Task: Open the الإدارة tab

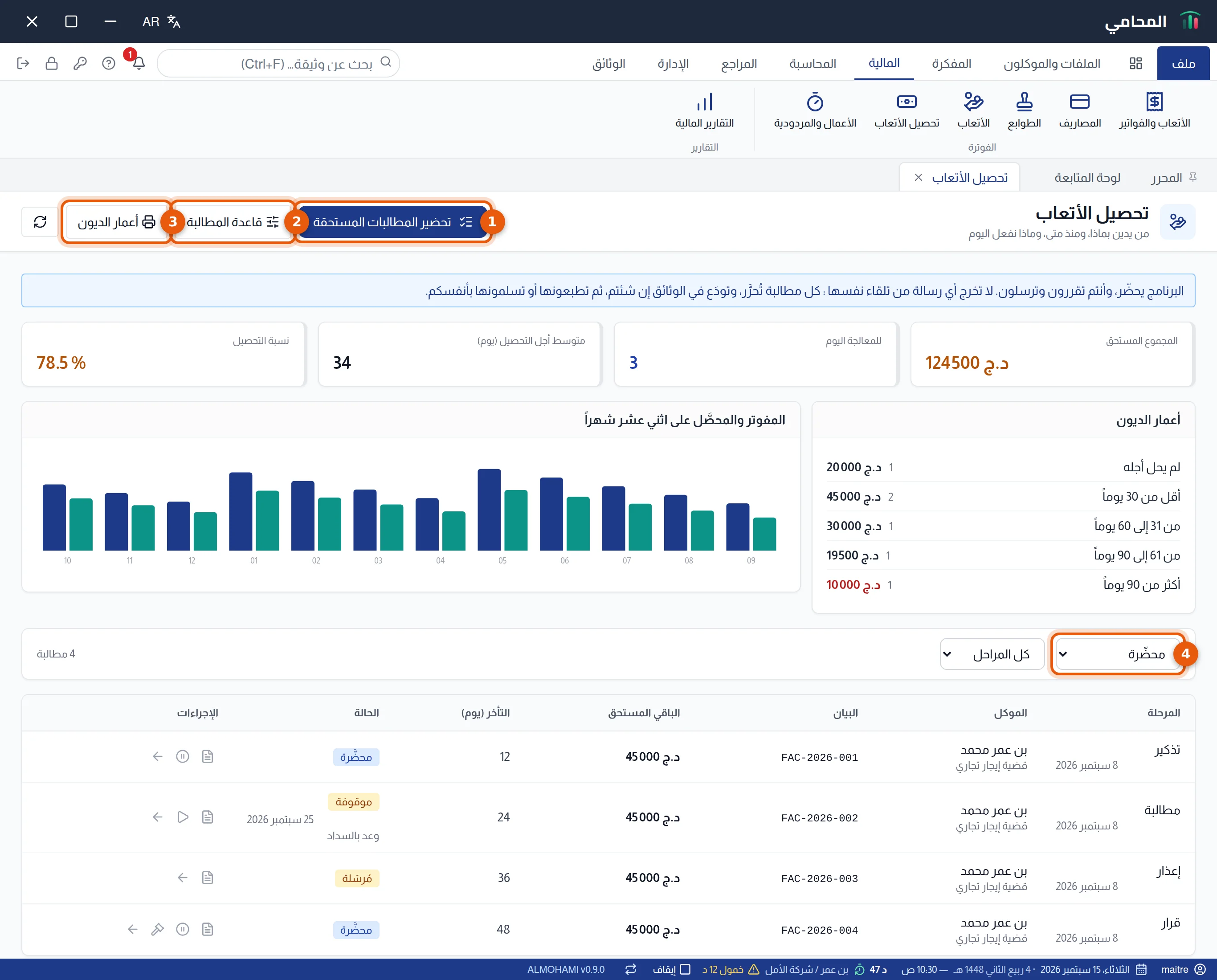Action: [x=673, y=63]
